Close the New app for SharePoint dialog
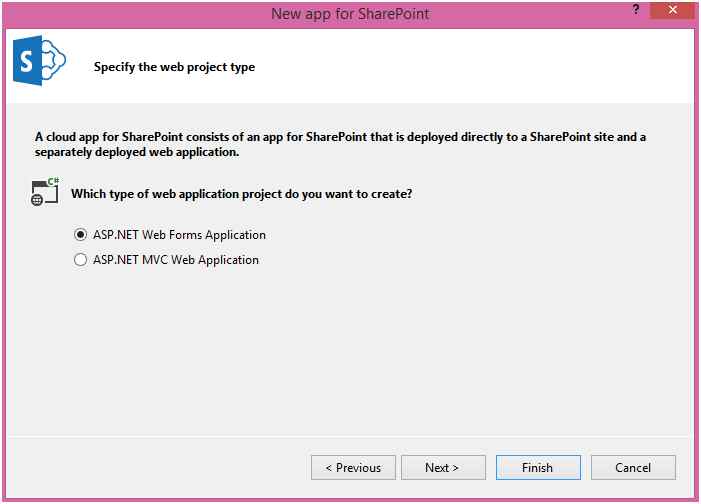This screenshot has height=504, width=701. point(672,10)
